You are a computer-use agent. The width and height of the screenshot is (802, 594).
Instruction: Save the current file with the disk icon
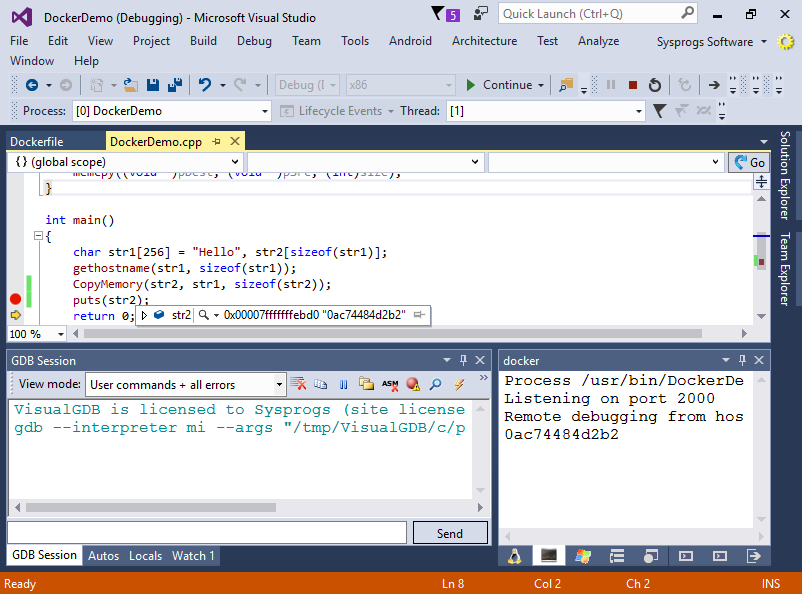tap(153, 85)
